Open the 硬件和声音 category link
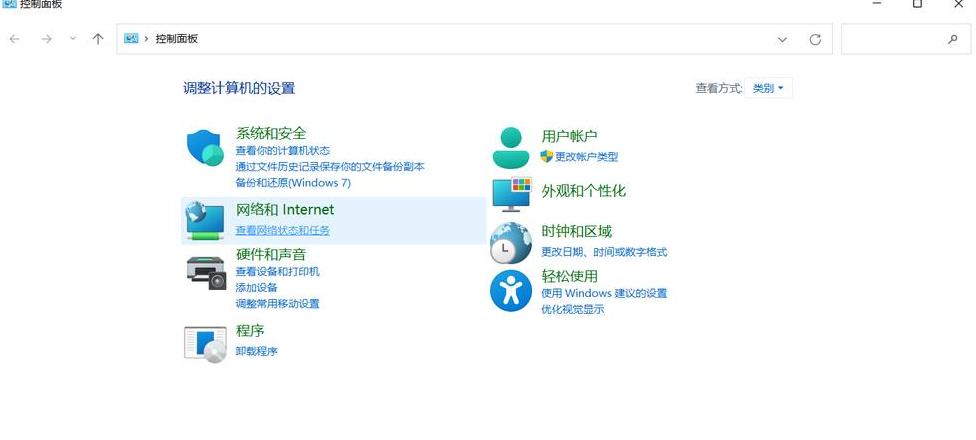Viewport: 976px width, 440px height. (x=271, y=255)
